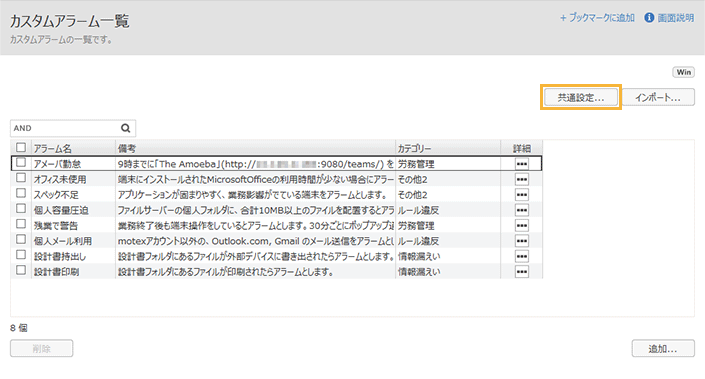Screen dimensions: 705x379
Task: Select the スペック不足 alarm name
Action: point(56,195)
